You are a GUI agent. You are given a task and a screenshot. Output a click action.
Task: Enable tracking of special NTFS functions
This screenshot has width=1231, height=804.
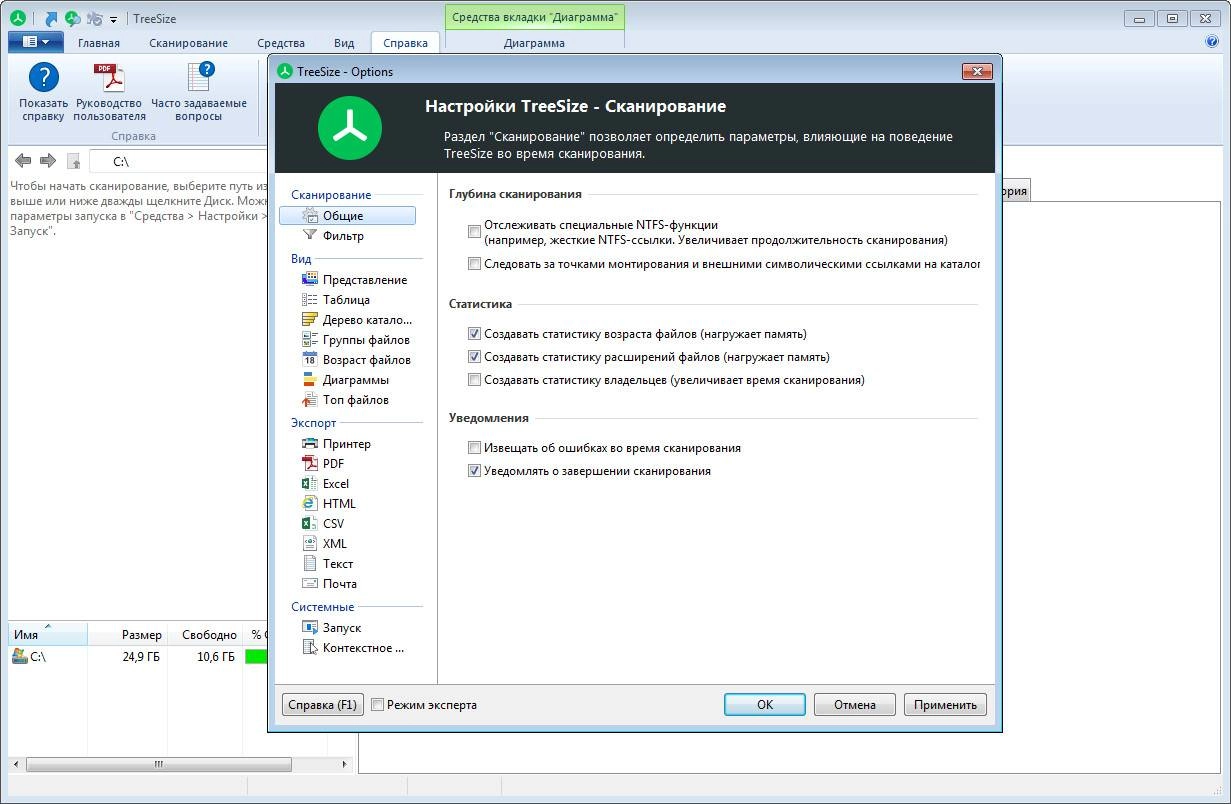tap(475, 232)
